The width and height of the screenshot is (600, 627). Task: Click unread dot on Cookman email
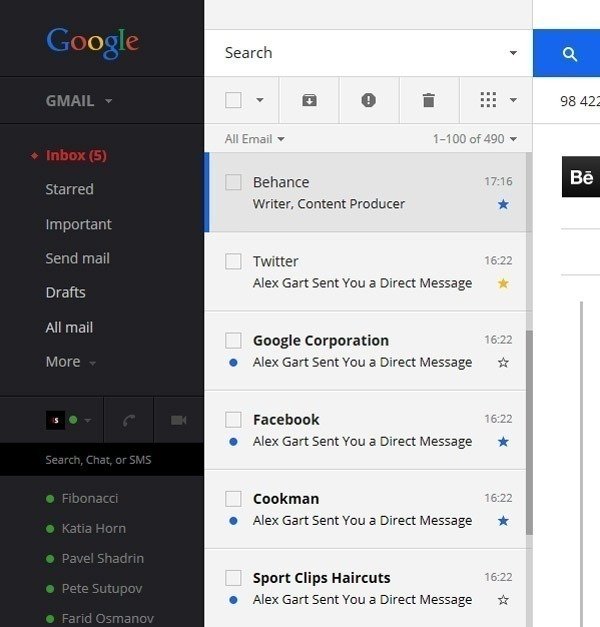pyautogui.click(x=234, y=521)
